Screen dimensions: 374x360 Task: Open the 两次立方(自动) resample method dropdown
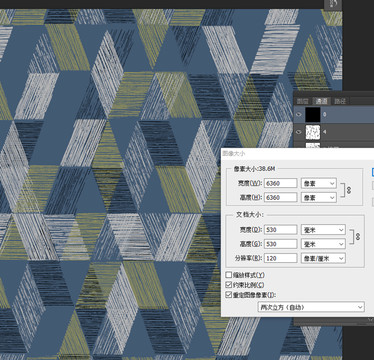coord(311,307)
